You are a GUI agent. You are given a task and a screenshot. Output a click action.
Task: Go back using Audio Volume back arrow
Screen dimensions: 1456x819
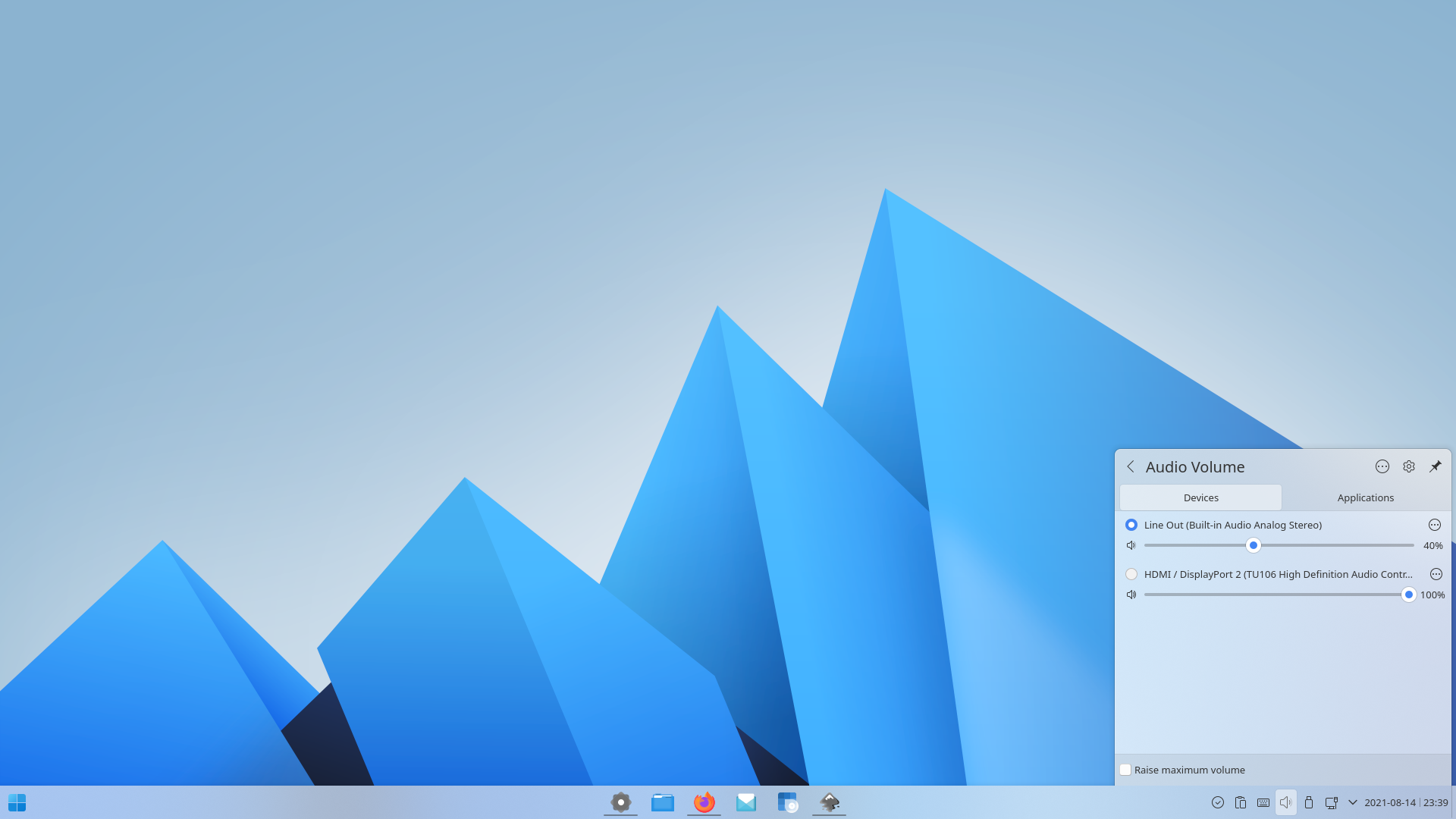(x=1131, y=466)
